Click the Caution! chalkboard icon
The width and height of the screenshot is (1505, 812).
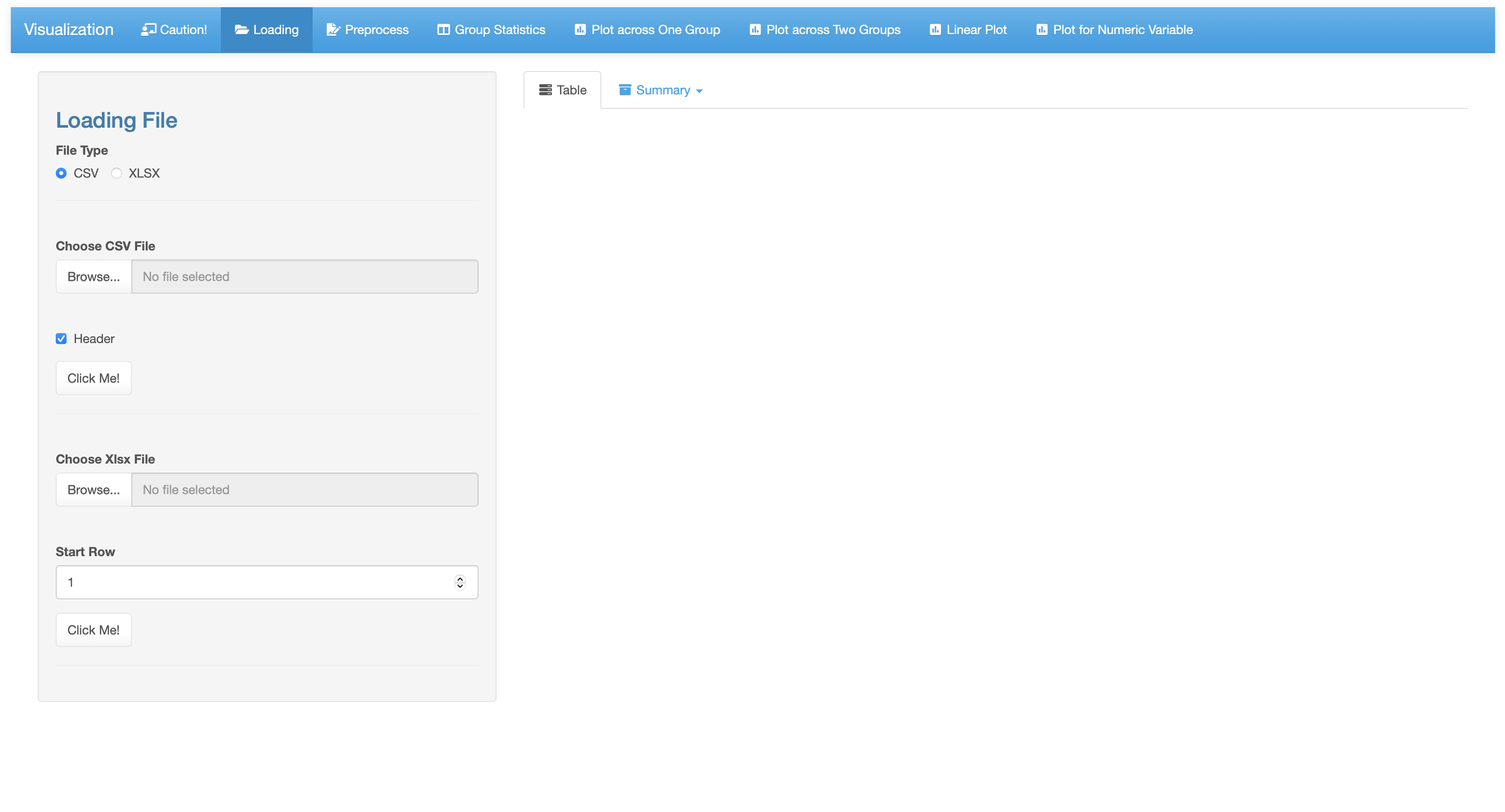[x=148, y=30]
